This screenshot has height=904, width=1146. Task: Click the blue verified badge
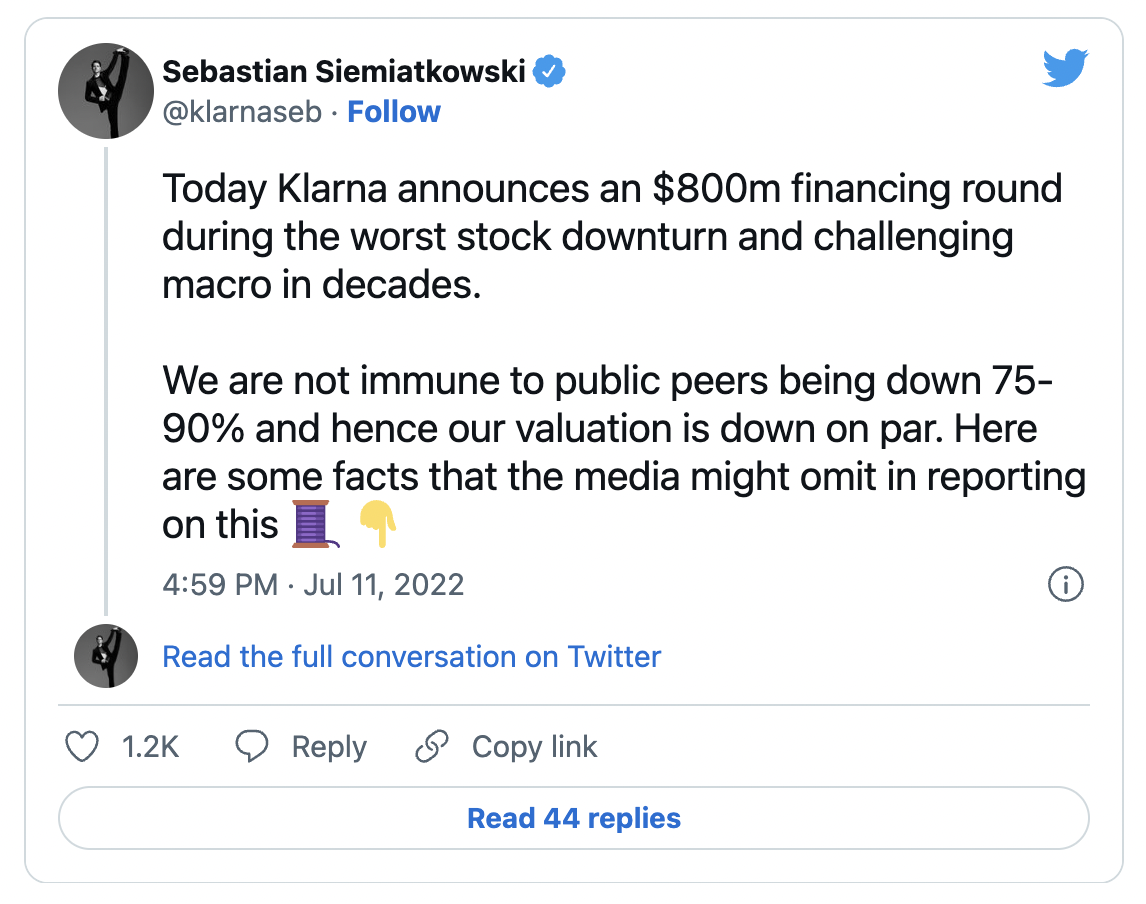pyautogui.click(x=549, y=72)
